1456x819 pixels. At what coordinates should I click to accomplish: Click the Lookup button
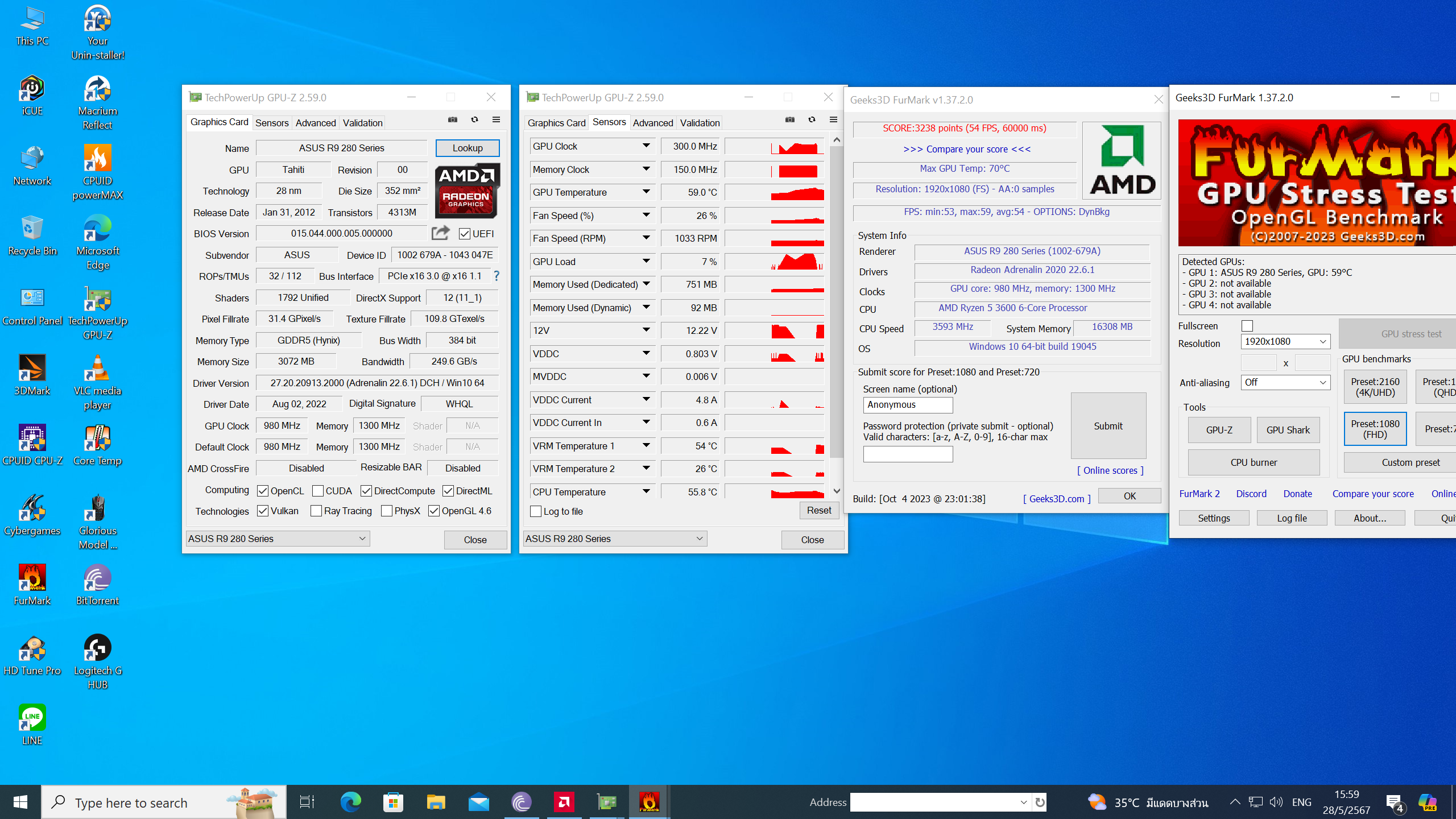[468, 148]
